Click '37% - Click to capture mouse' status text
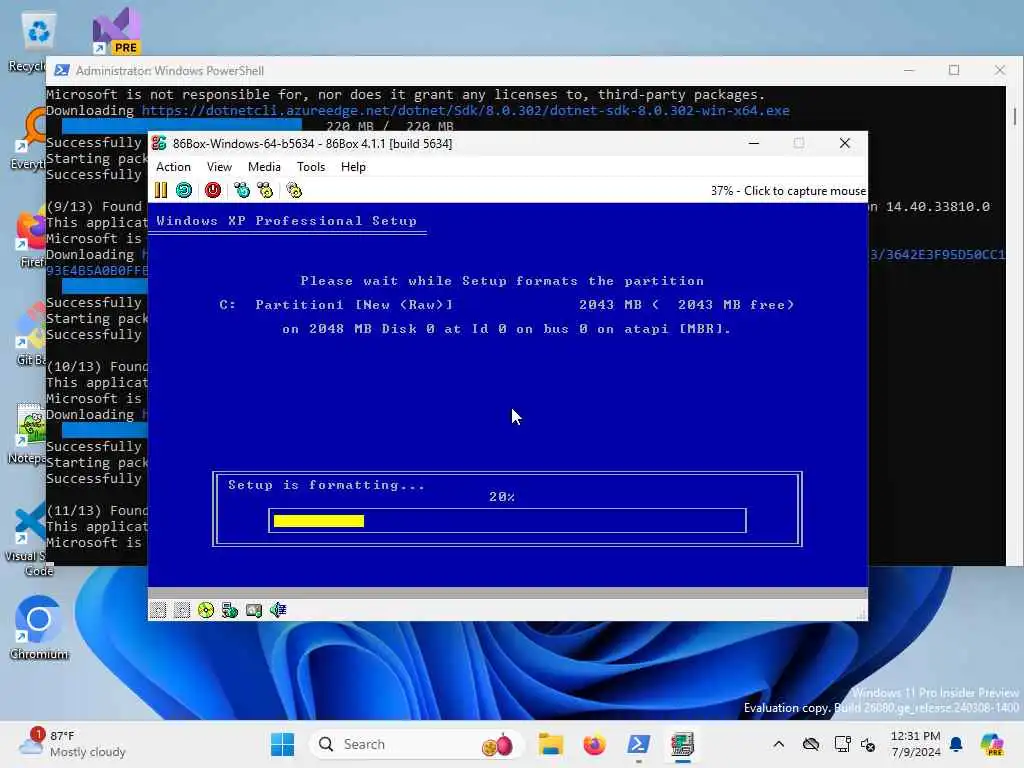This screenshot has width=1024, height=768. pos(788,191)
